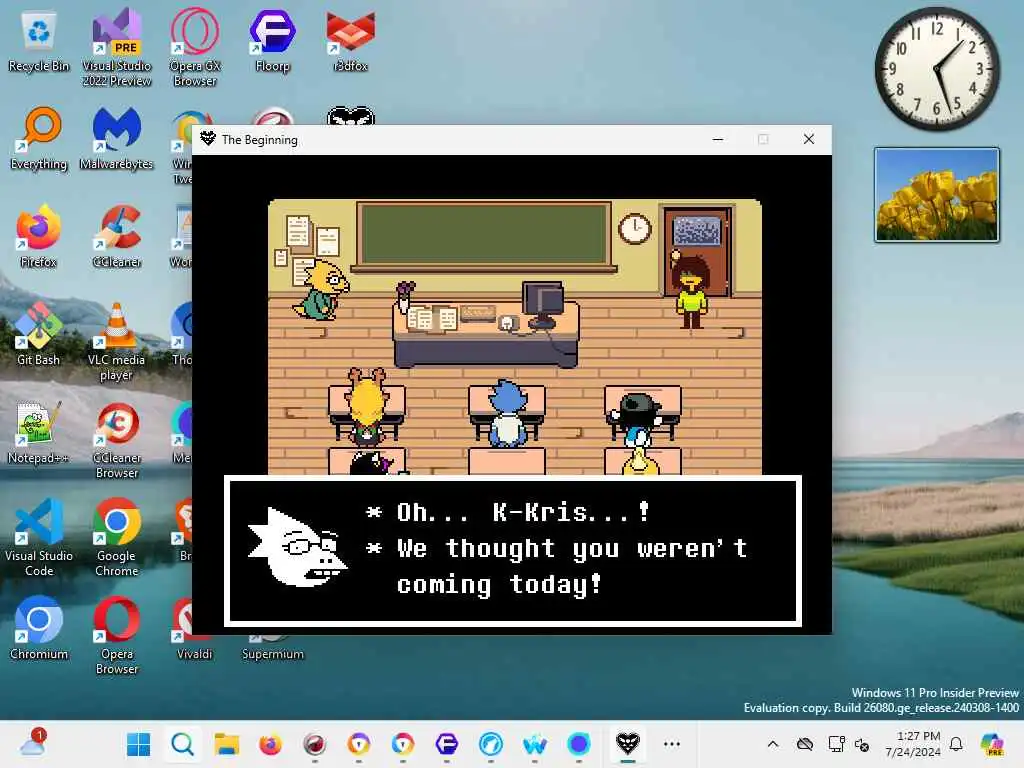The height and width of the screenshot is (768, 1024).
Task: Open the Floorp desktop shortcut
Action: click(272, 40)
